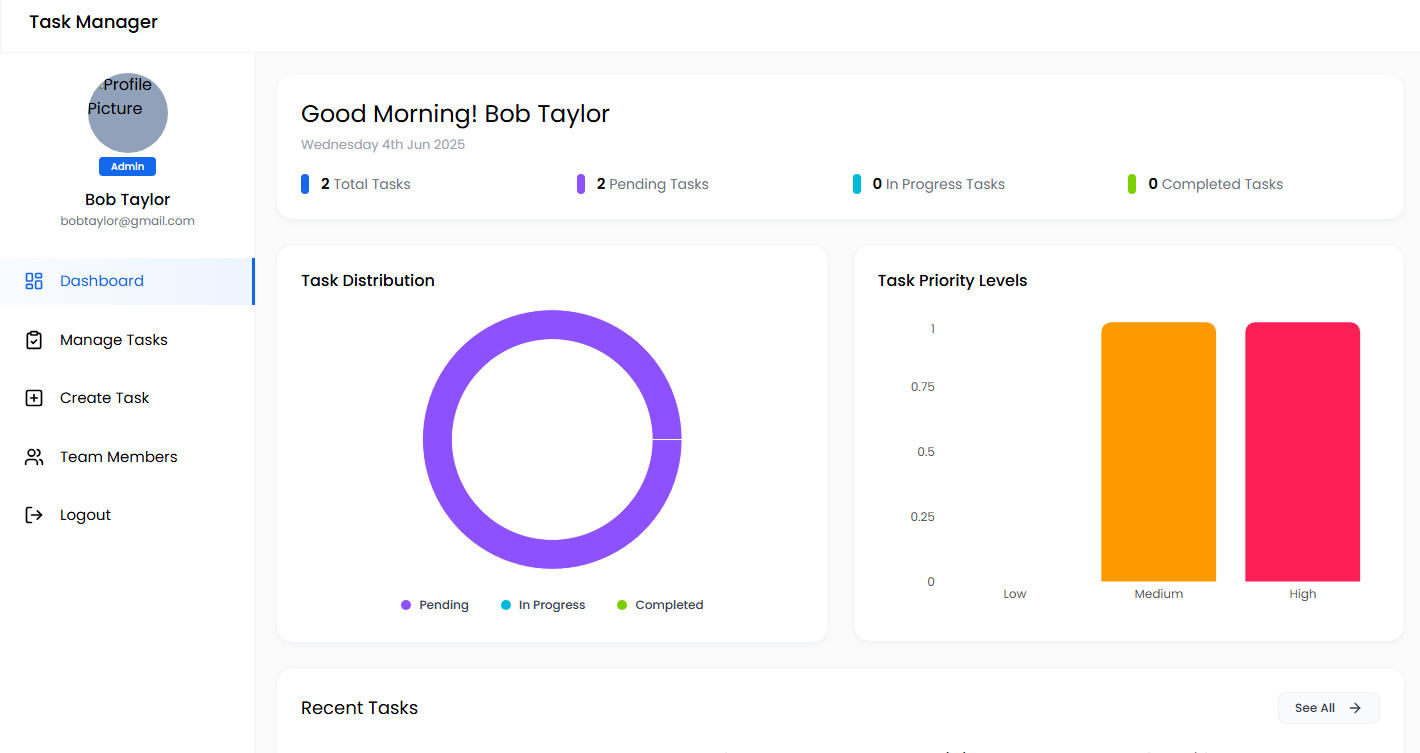Image resolution: width=1420 pixels, height=753 pixels.
Task: Toggle the In Progress legend item
Action: coord(543,605)
